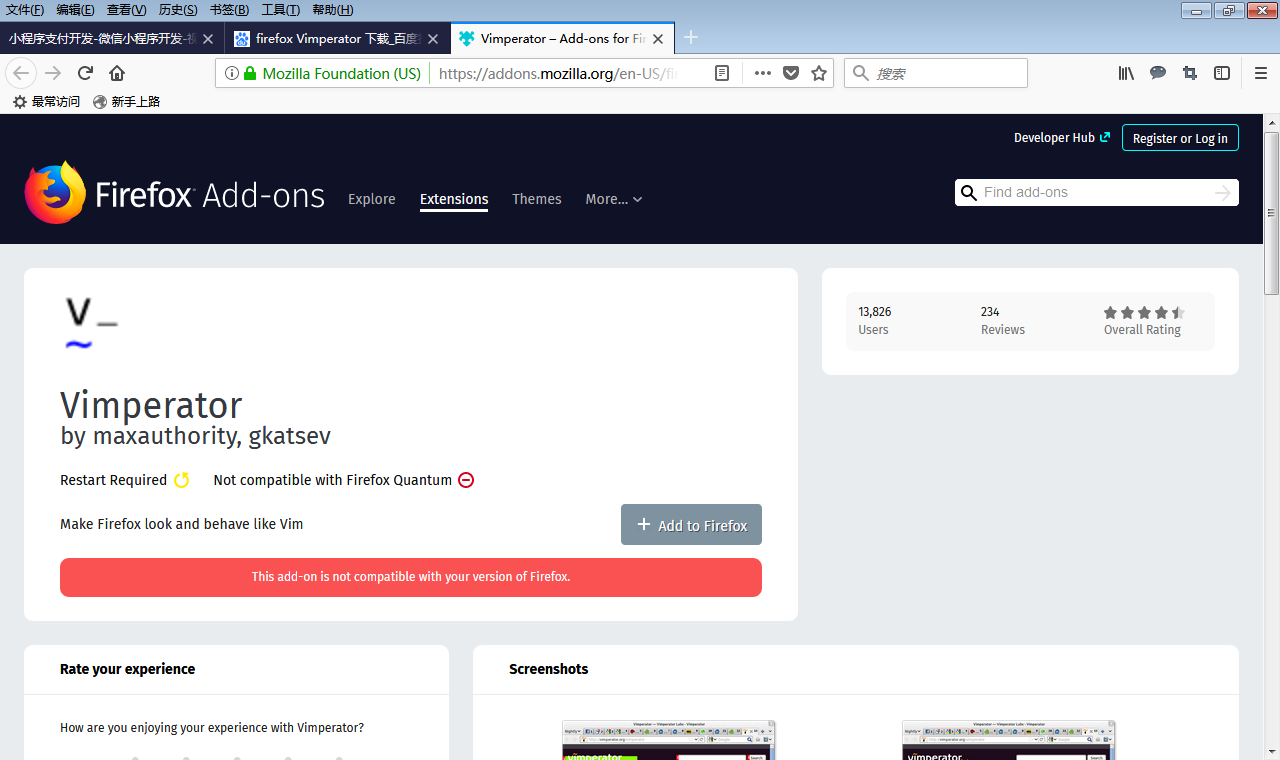Open the Developer Hub link
Viewport: 1280px width, 760px height.
click(x=1062, y=138)
